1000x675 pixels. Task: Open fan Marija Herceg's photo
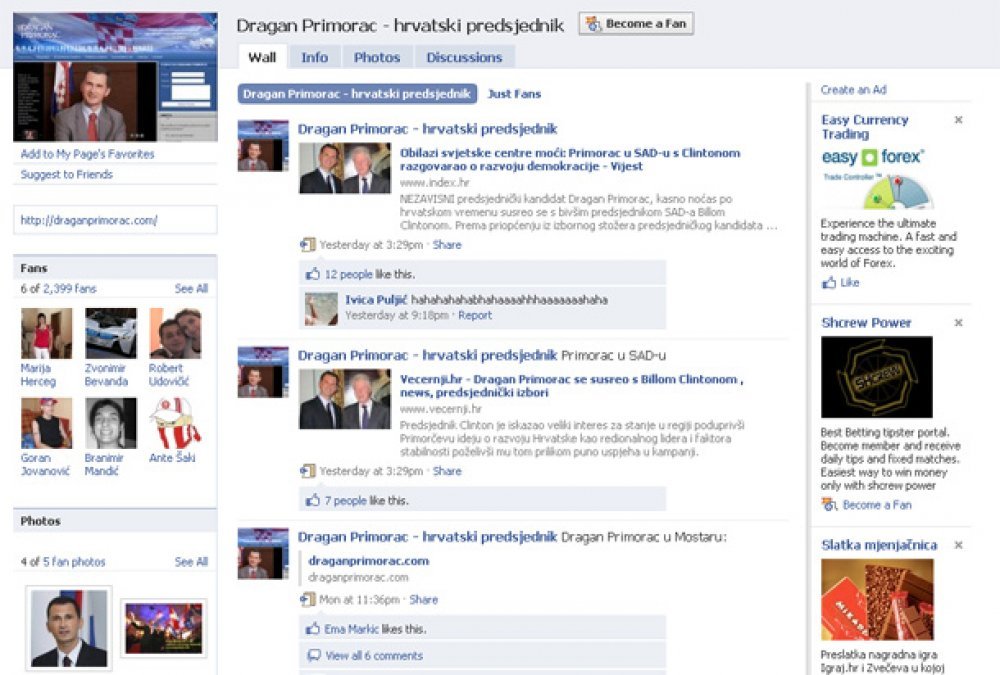point(47,333)
